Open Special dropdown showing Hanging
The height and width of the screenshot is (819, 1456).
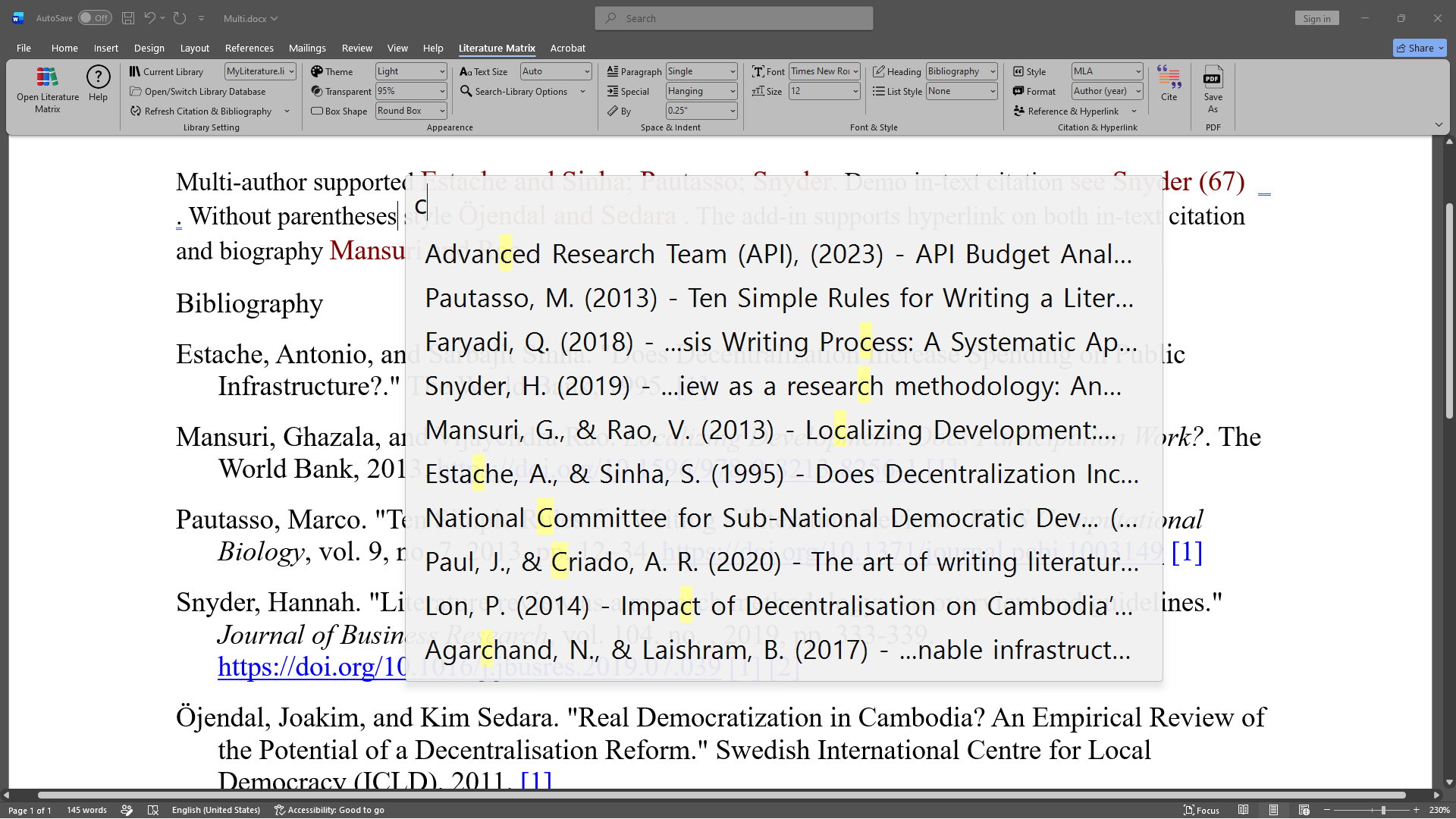(x=701, y=91)
